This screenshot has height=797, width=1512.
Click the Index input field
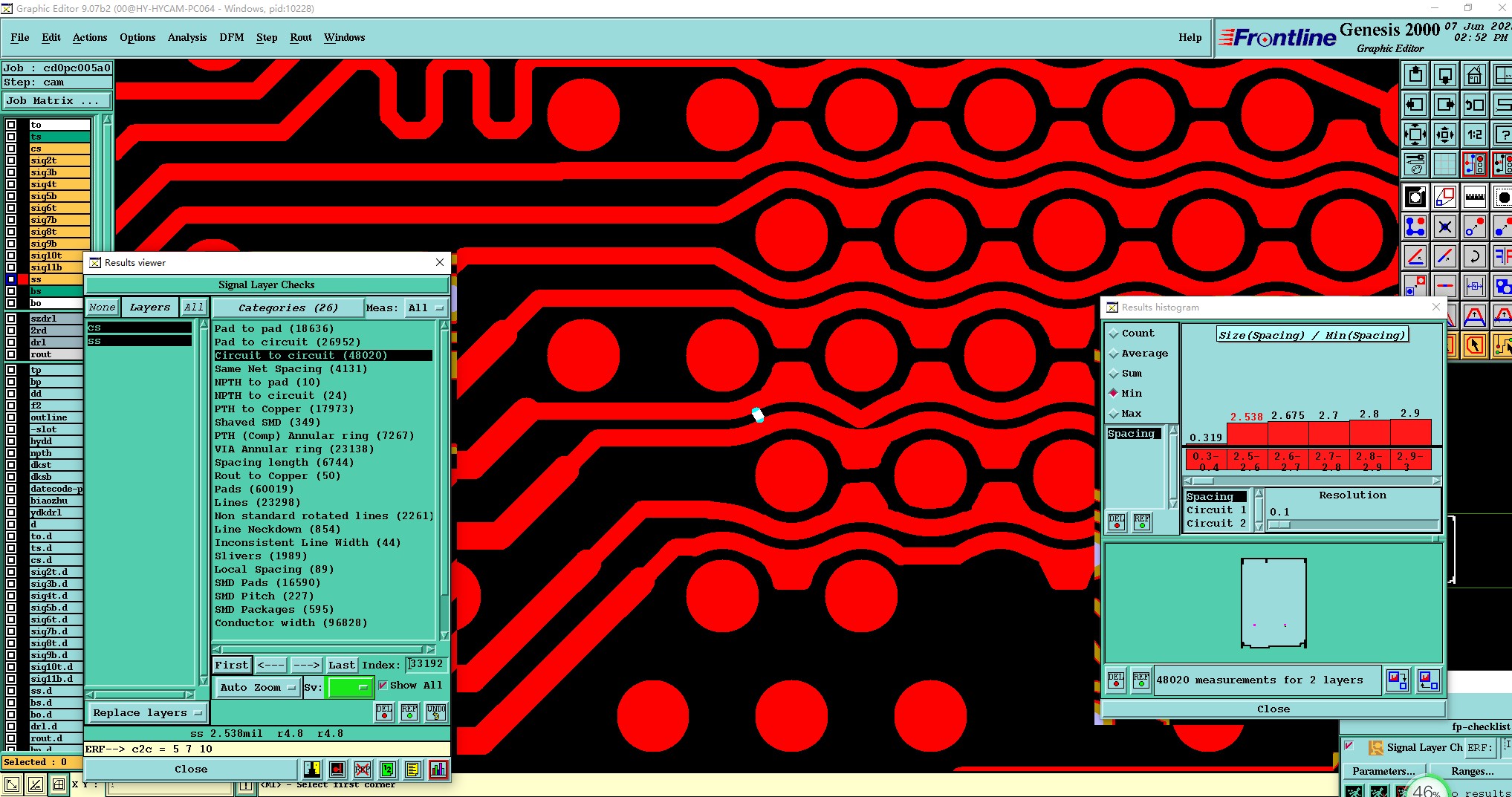pos(426,664)
